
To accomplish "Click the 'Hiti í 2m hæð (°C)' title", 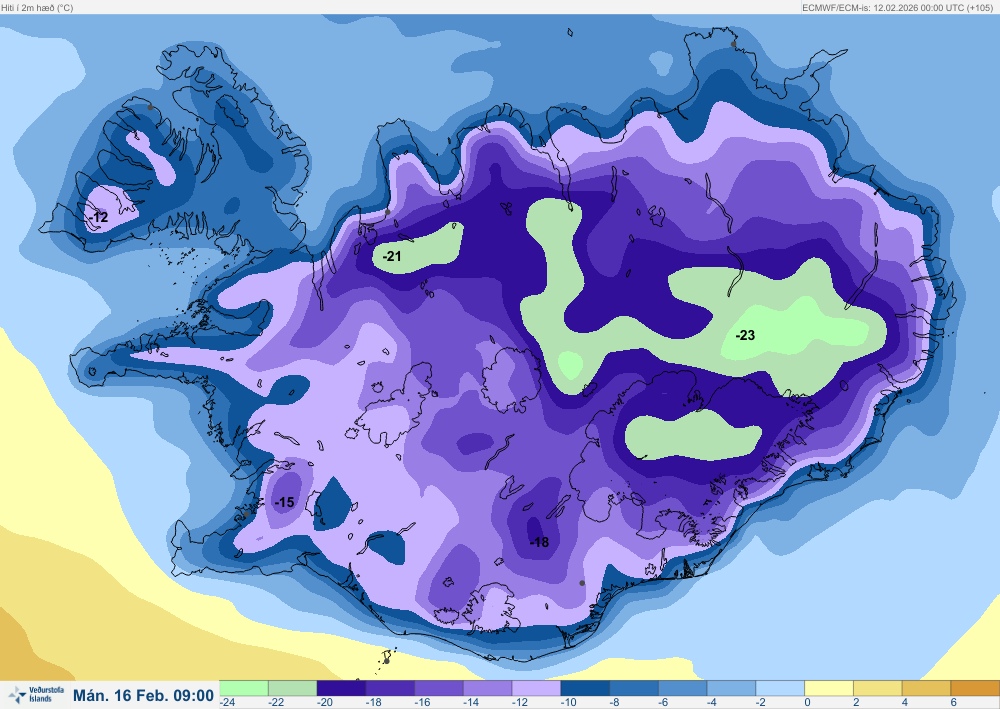I will [37, 8].
